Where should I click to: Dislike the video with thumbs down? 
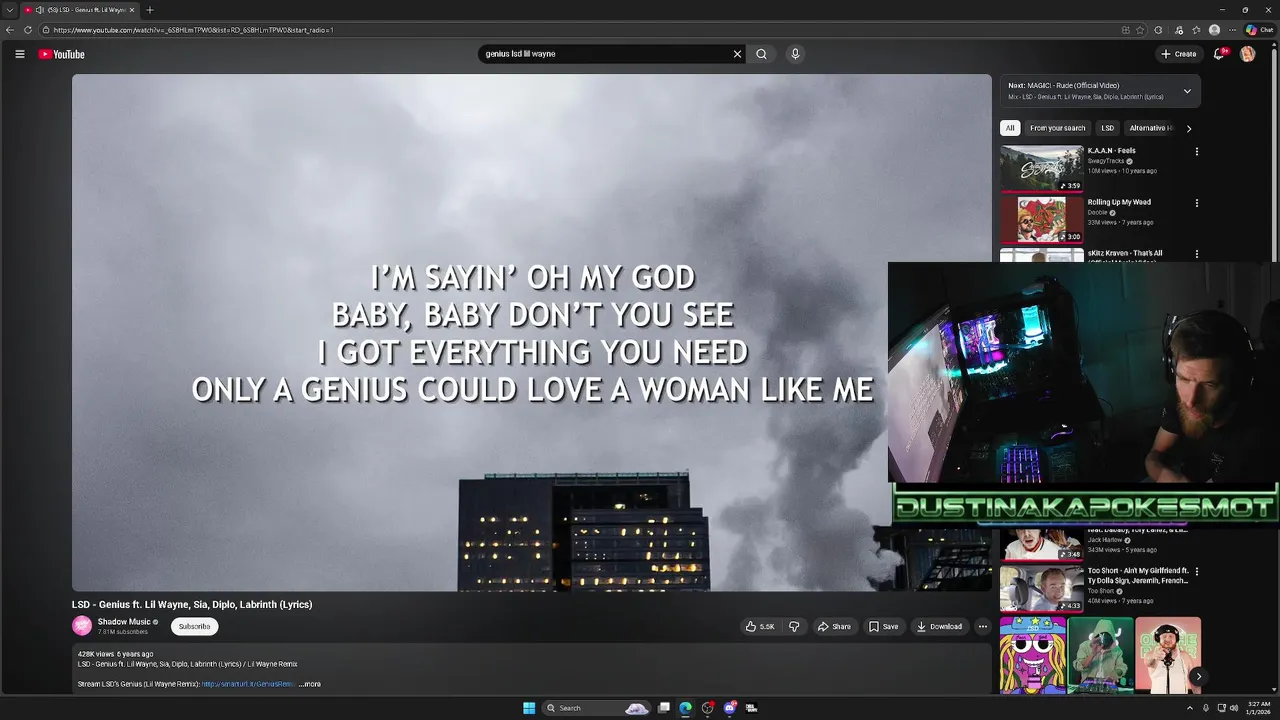(x=794, y=626)
